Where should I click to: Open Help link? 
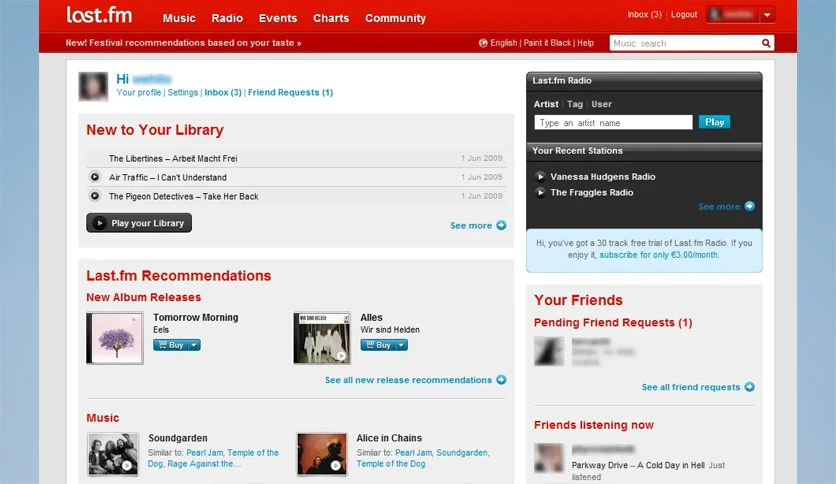pyautogui.click(x=585, y=43)
